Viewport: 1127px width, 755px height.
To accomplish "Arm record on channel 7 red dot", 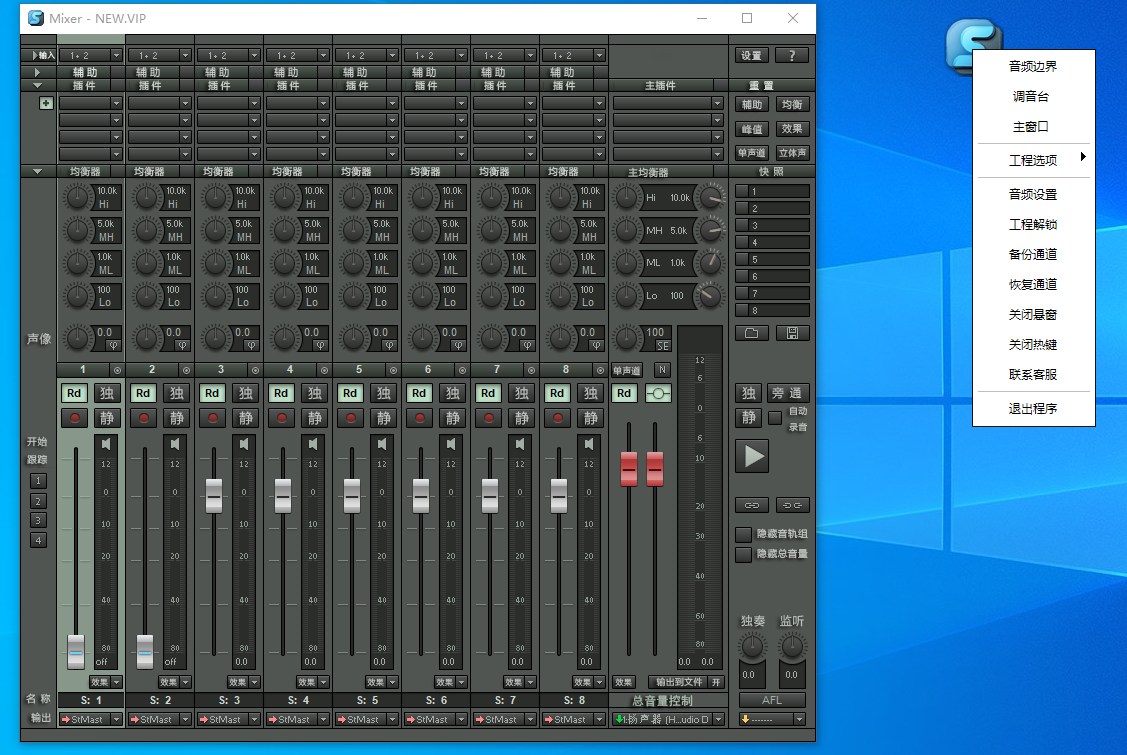I will [x=488, y=418].
